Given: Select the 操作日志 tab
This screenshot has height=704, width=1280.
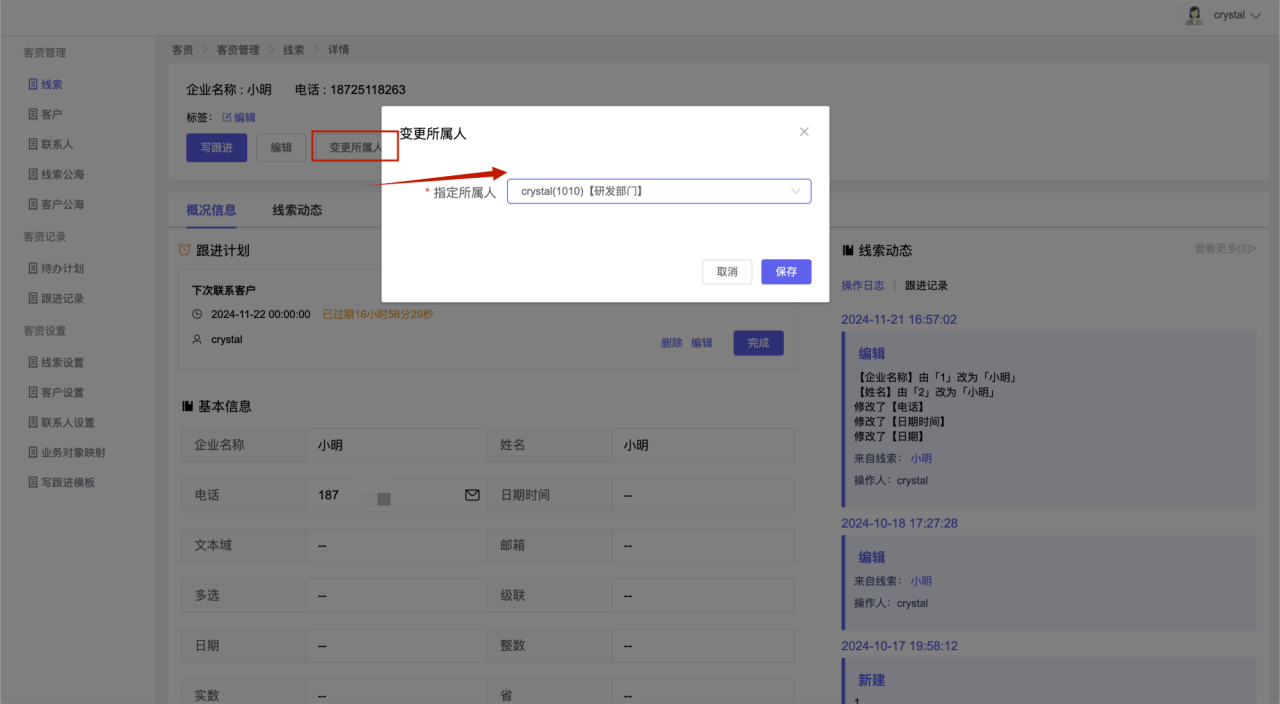Looking at the screenshot, I should pos(862,285).
